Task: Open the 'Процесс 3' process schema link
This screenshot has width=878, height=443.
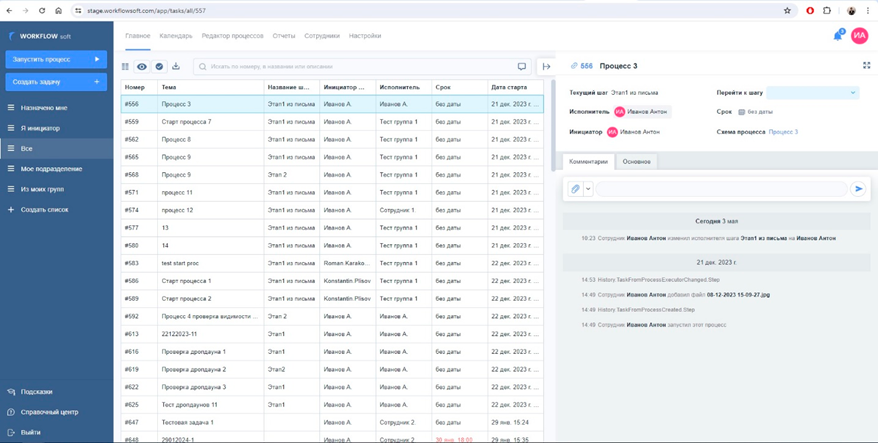Action: [x=783, y=132]
